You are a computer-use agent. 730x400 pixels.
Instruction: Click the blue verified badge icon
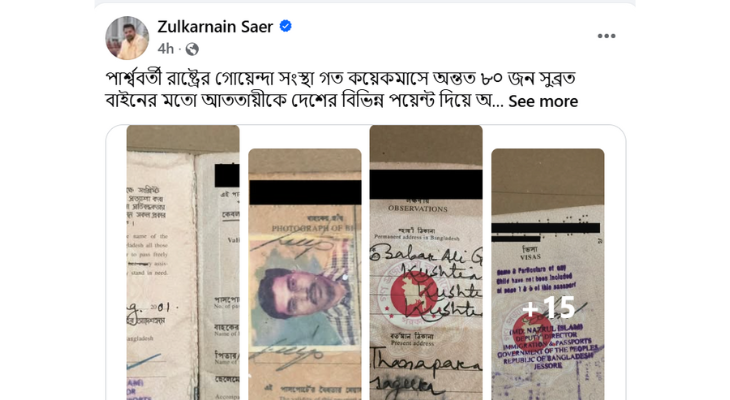coord(285,27)
